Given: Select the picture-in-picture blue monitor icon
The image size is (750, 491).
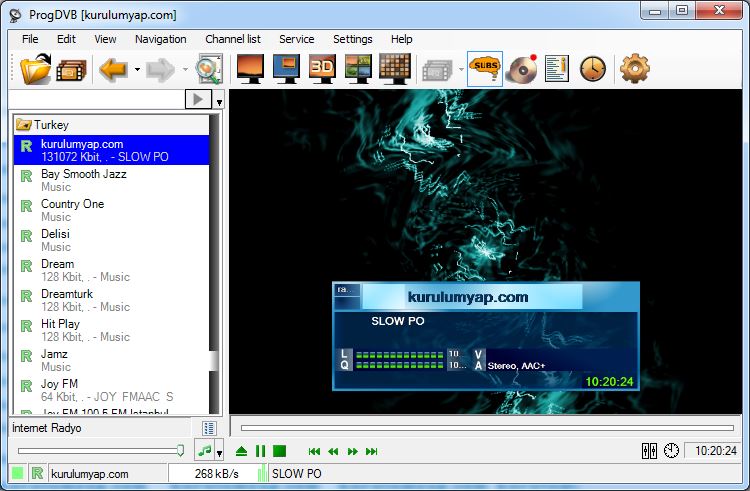Looking at the screenshot, I should 287,69.
